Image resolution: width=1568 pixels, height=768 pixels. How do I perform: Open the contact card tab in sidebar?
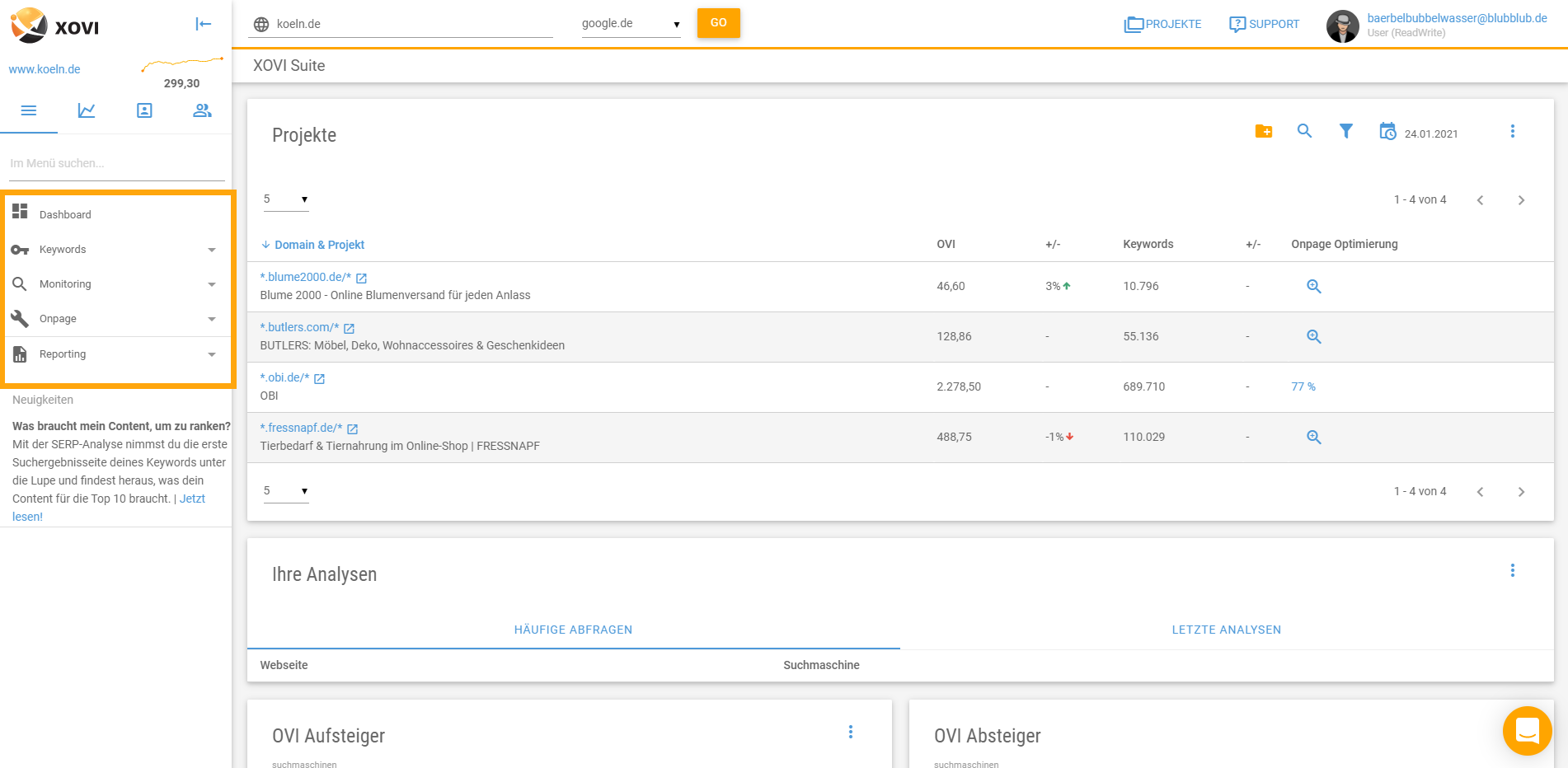pyautogui.click(x=144, y=110)
